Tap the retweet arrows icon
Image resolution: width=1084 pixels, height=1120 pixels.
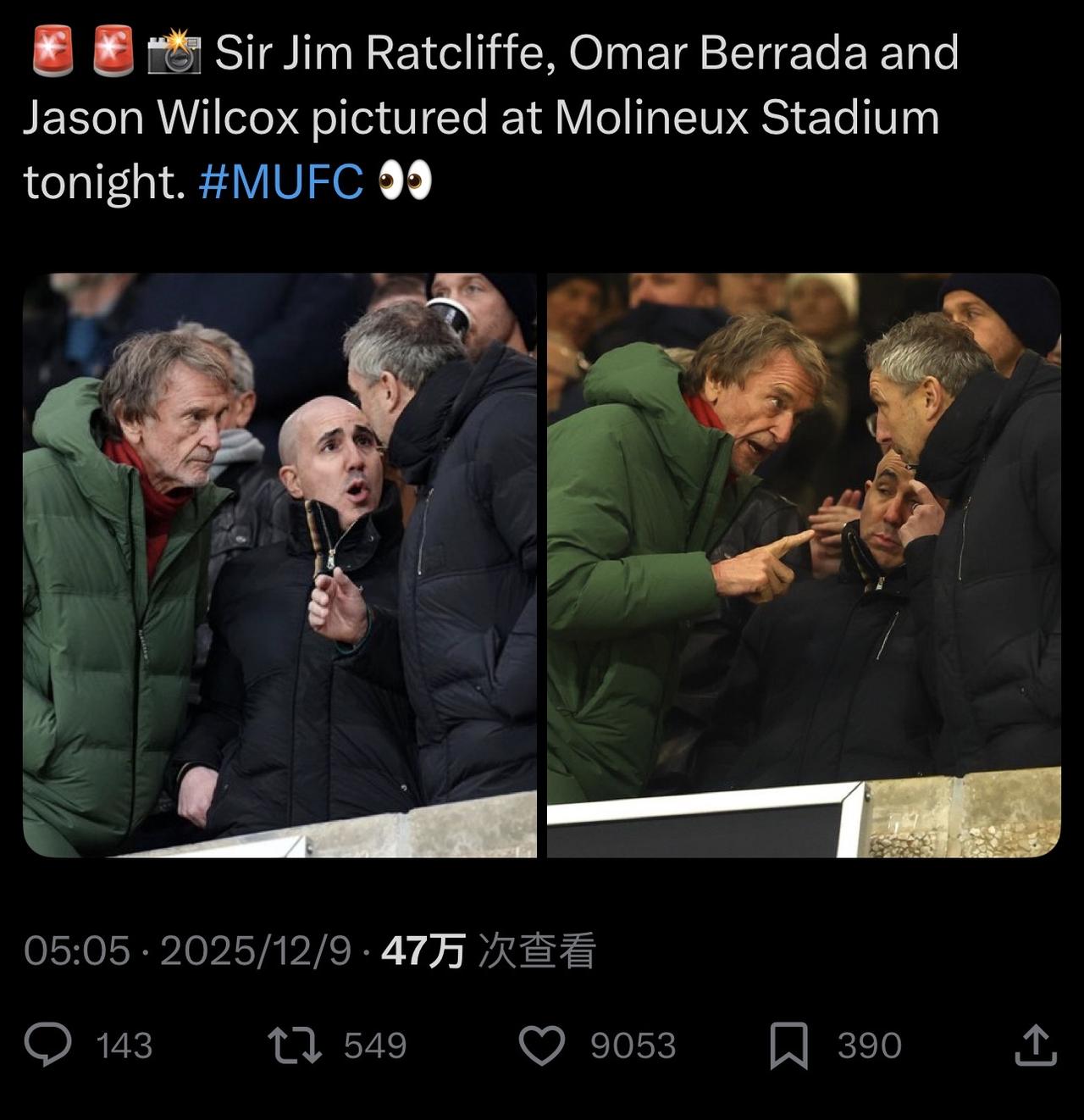pos(295,1045)
